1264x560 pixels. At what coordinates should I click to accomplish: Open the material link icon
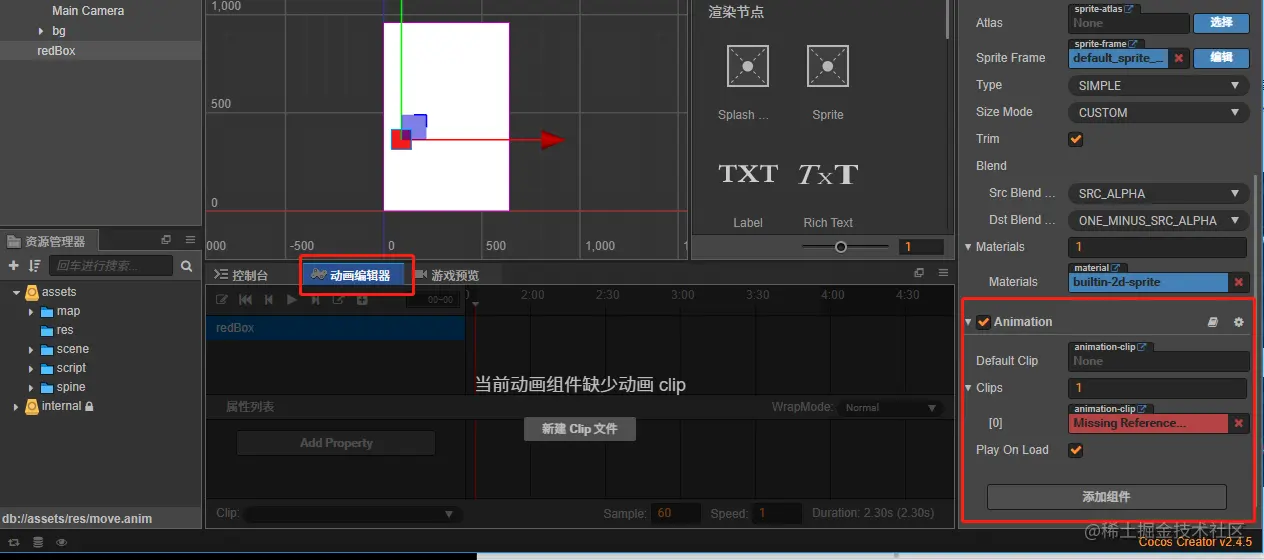(x=1115, y=268)
